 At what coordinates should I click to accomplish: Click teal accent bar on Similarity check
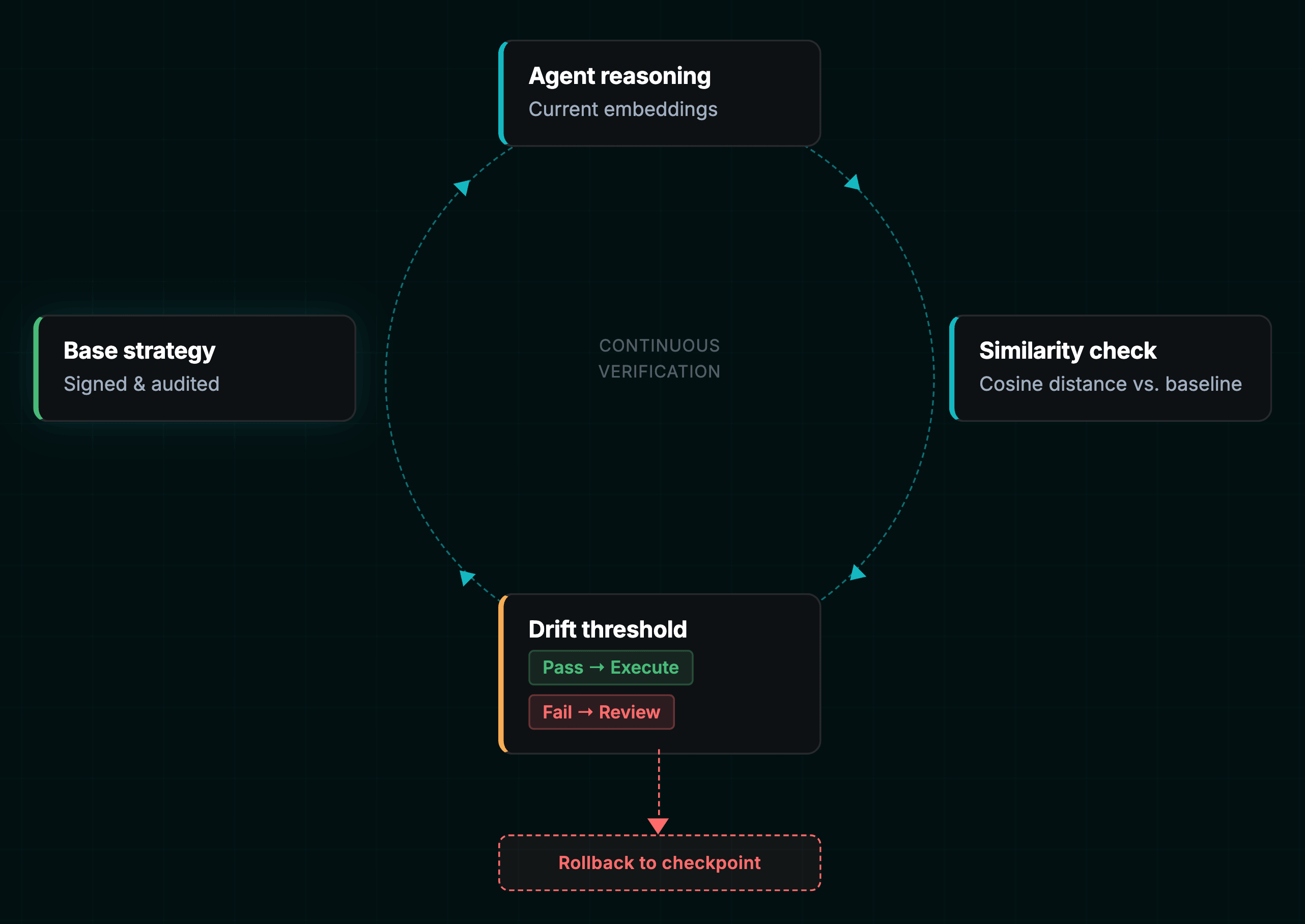coord(953,368)
